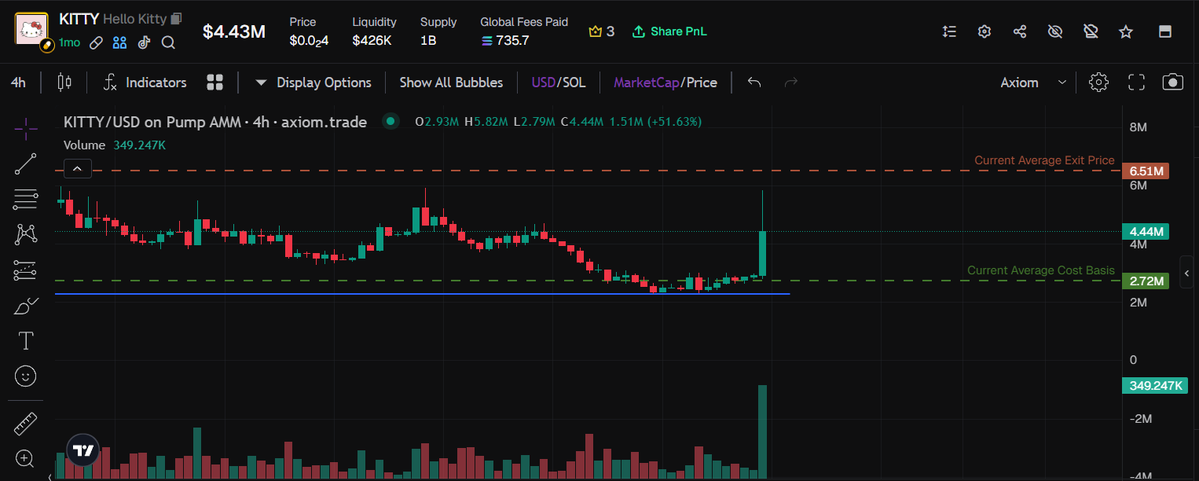This screenshot has height=481, width=1199.
Task: Click the Hello Kitty token avatar
Action: click(x=32, y=30)
